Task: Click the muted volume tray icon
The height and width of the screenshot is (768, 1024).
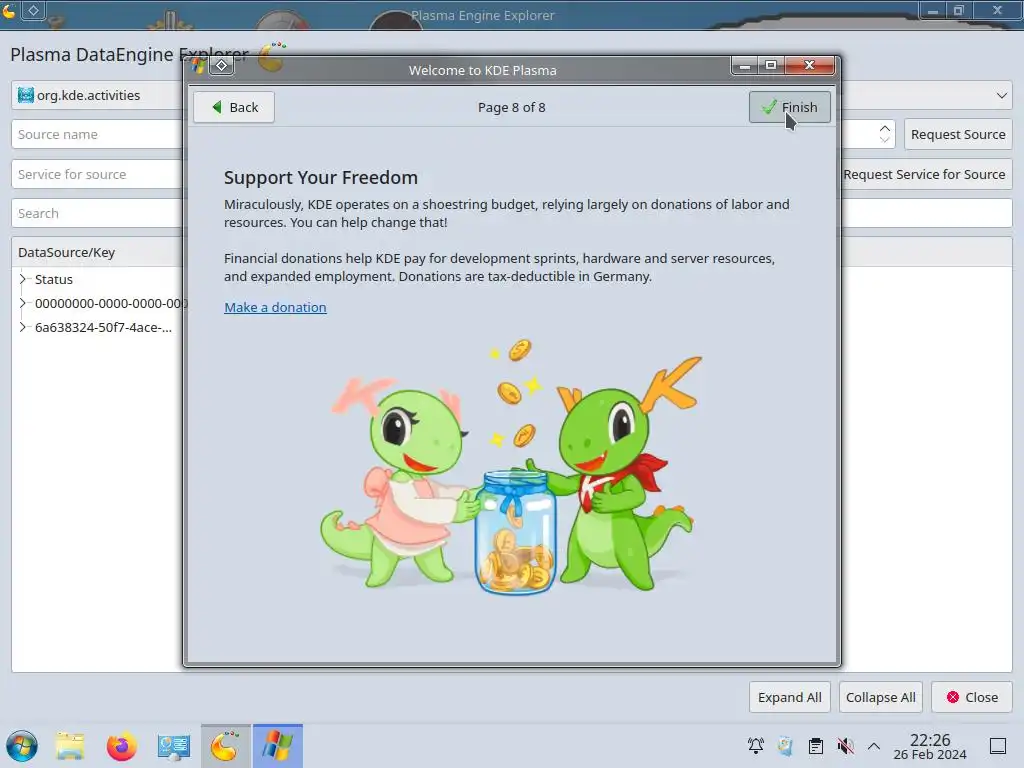Action: click(845, 746)
